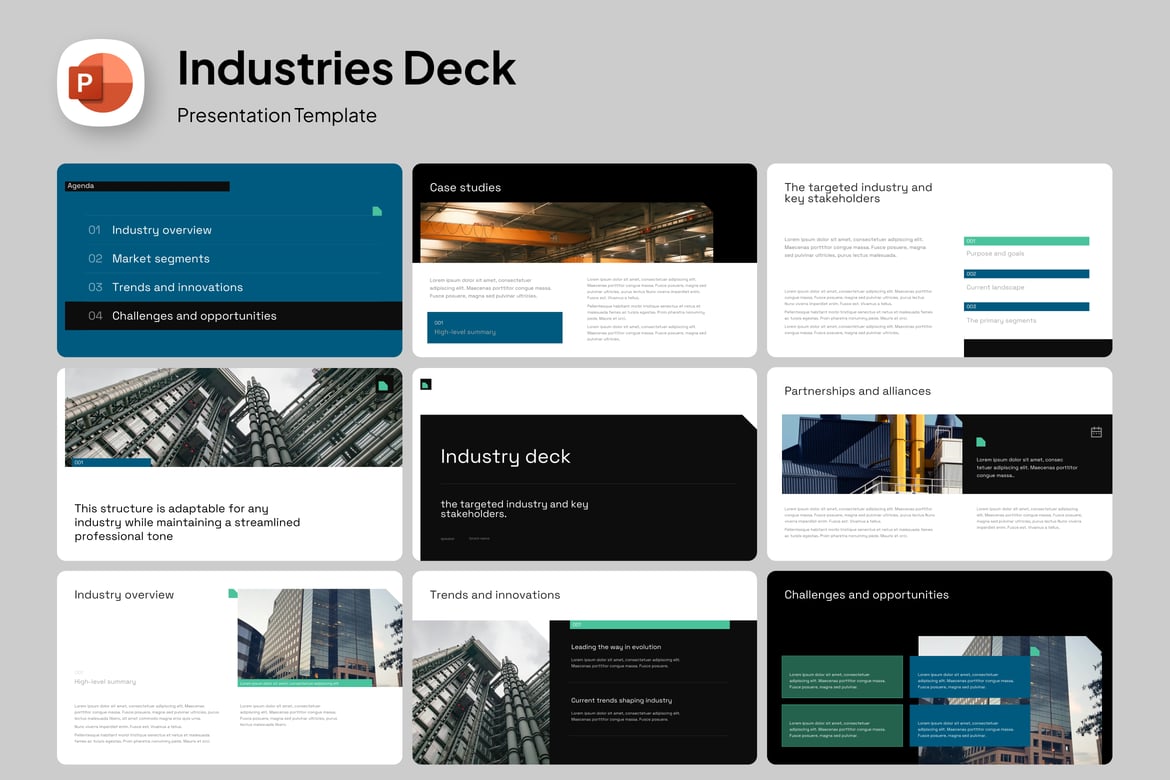Click the factory crane photo in the Case studies slide
The image size is (1170, 780).
(567, 232)
